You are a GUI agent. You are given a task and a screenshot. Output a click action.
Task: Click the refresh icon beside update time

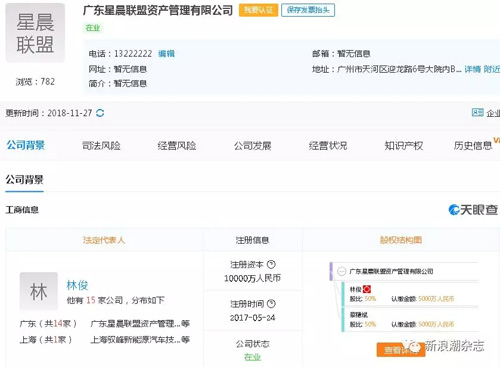click(100, 113)
